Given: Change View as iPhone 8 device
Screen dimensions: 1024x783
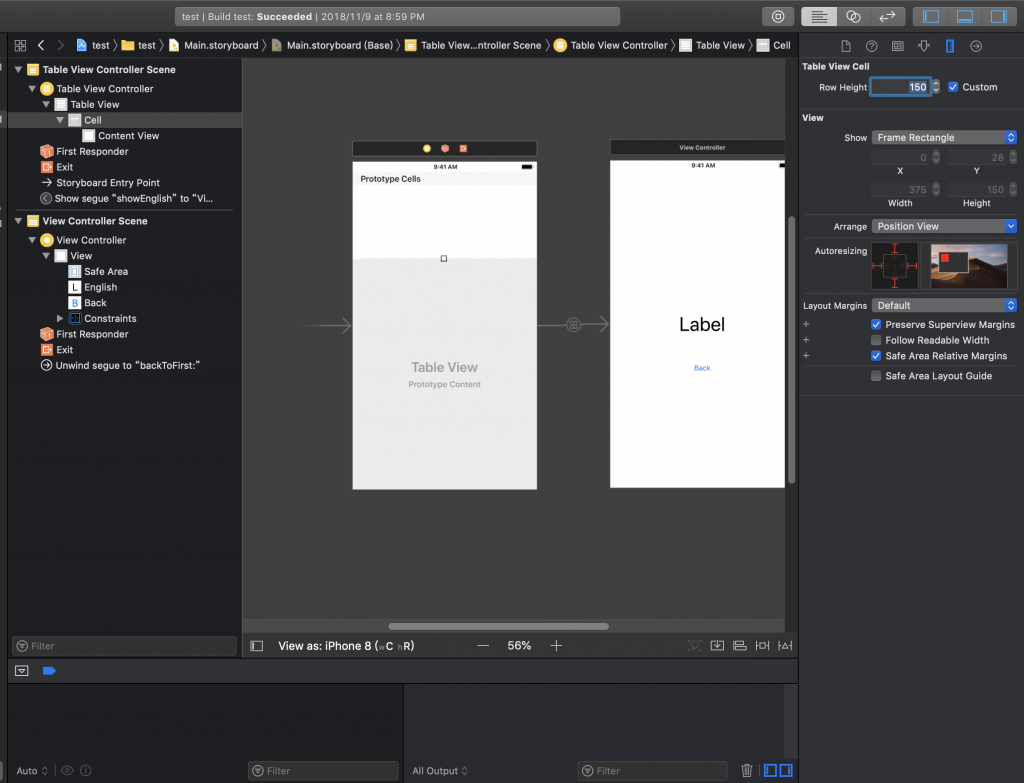Looking at the screenshot, I should point(346,646).
